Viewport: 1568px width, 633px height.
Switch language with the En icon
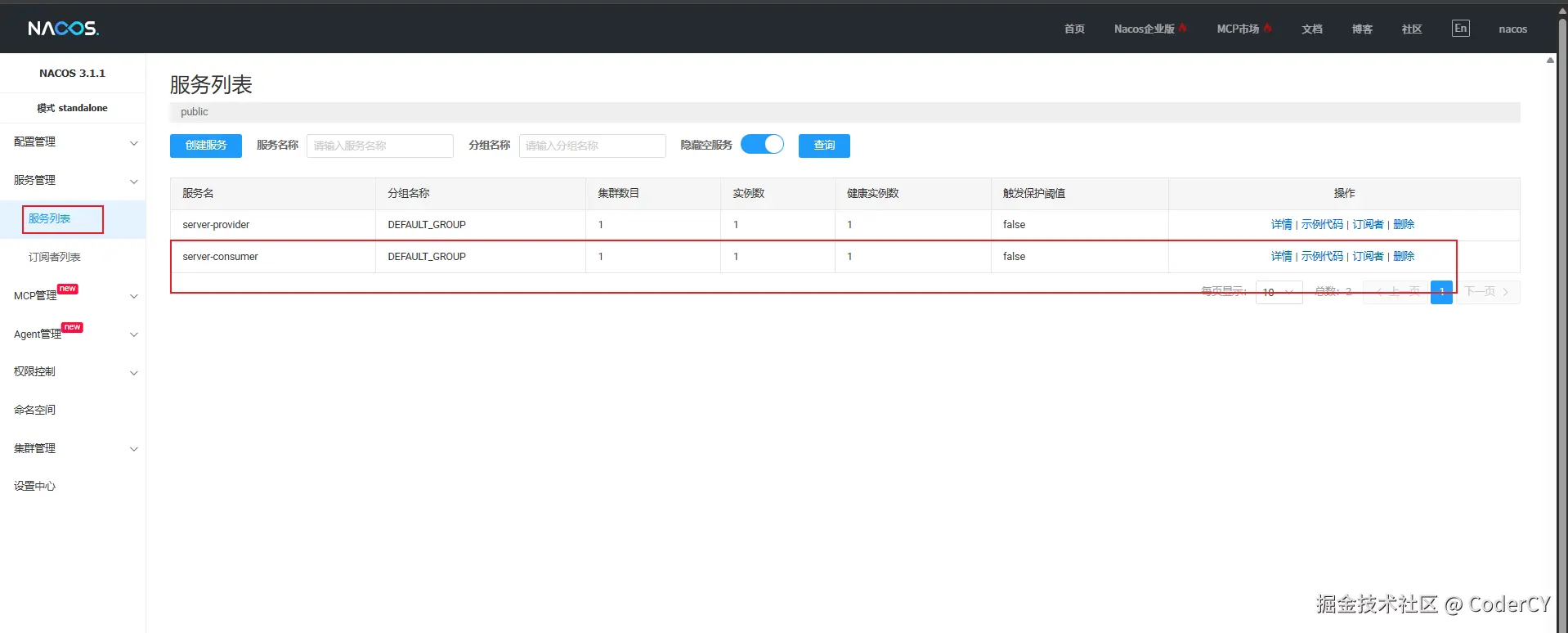(1460, 28)
